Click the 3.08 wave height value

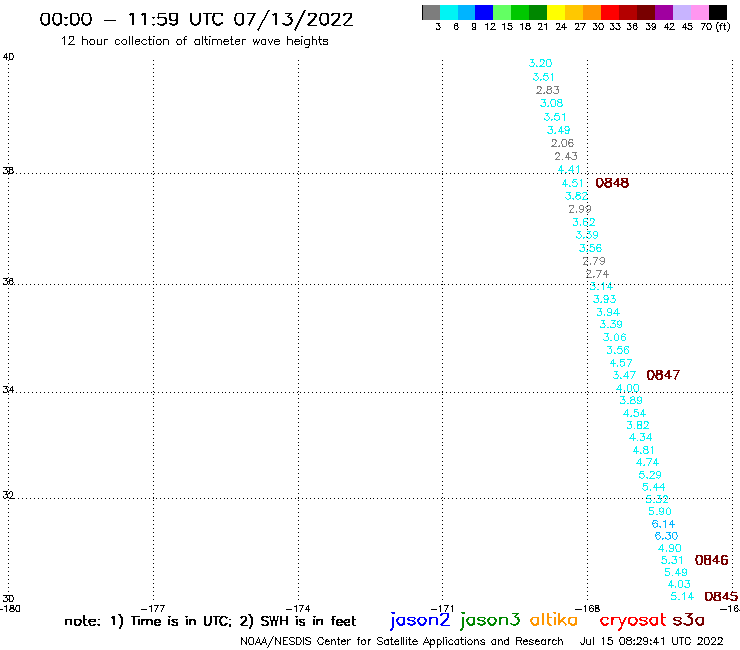[551, 103]
